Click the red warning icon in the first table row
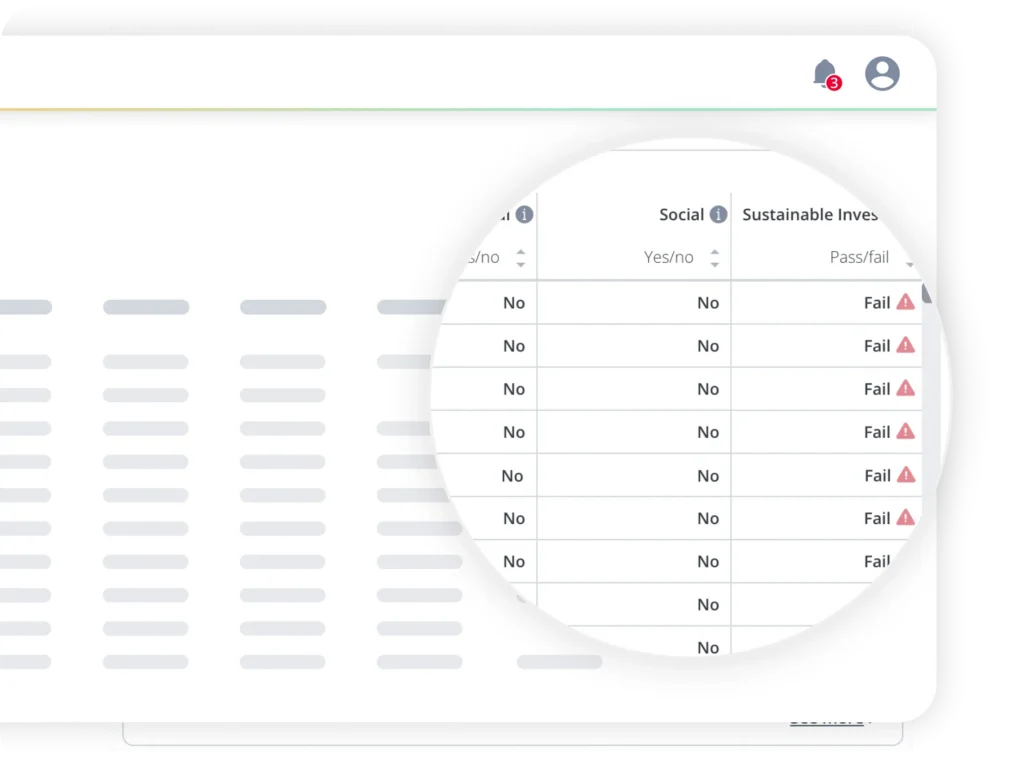The height and width of the screenshot is (774, 1024). pyautogui.click(x=906, y=302)
